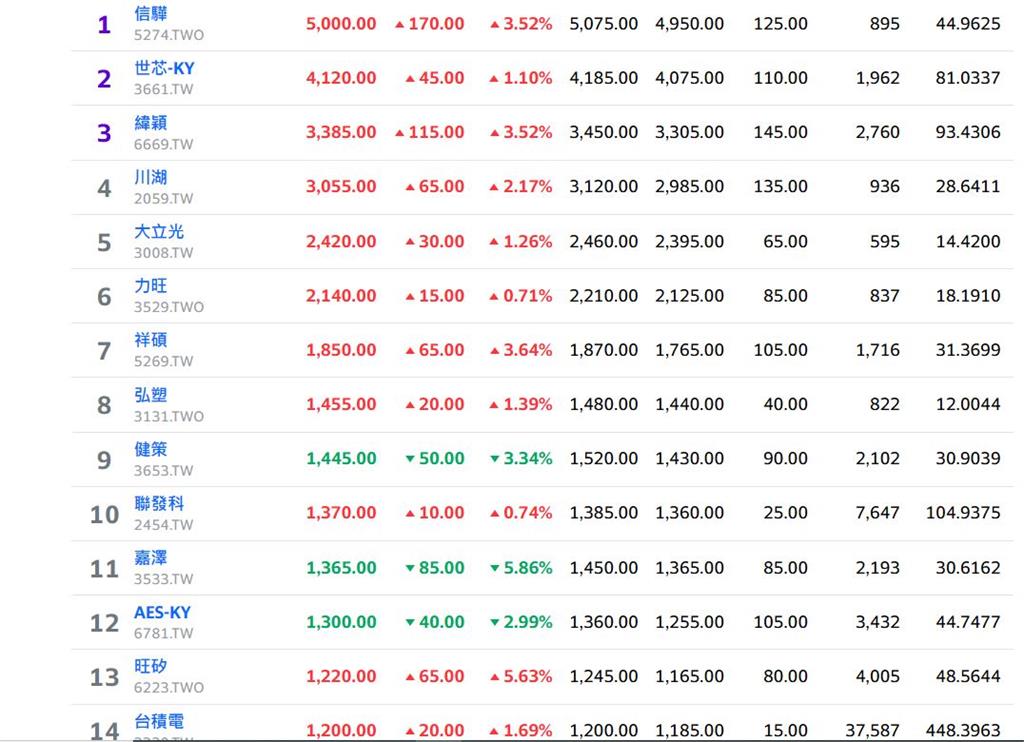Select the 5,000.00 price of 信驊
The height and width of the screenshot is (742, 1024).
(x=341, y=24)
